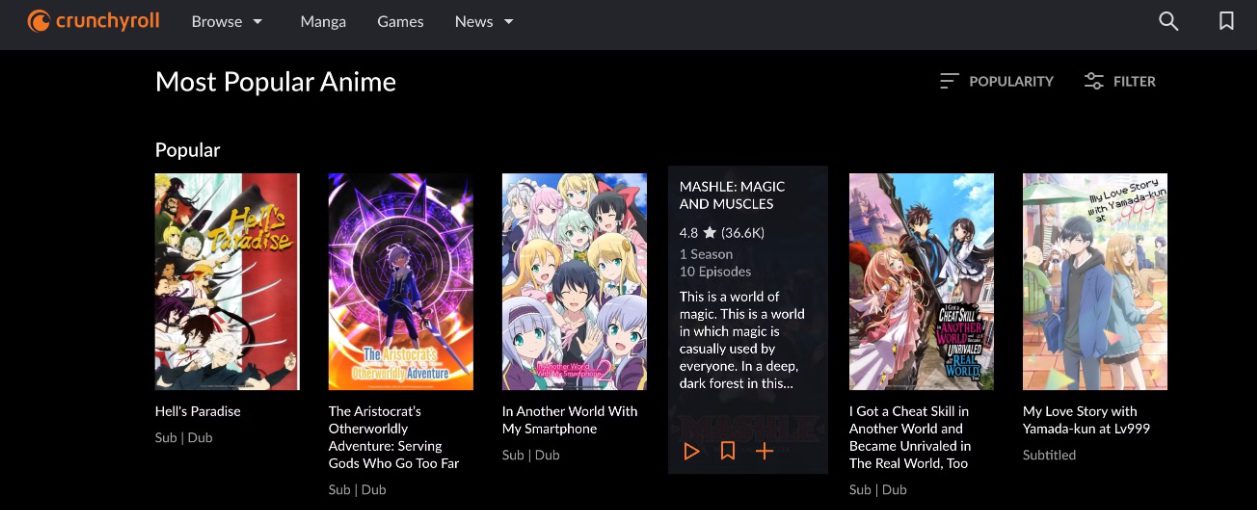This screenshot has height=510, width=1257.
Task: Open the FILTER options
Action: [1134, 81]
